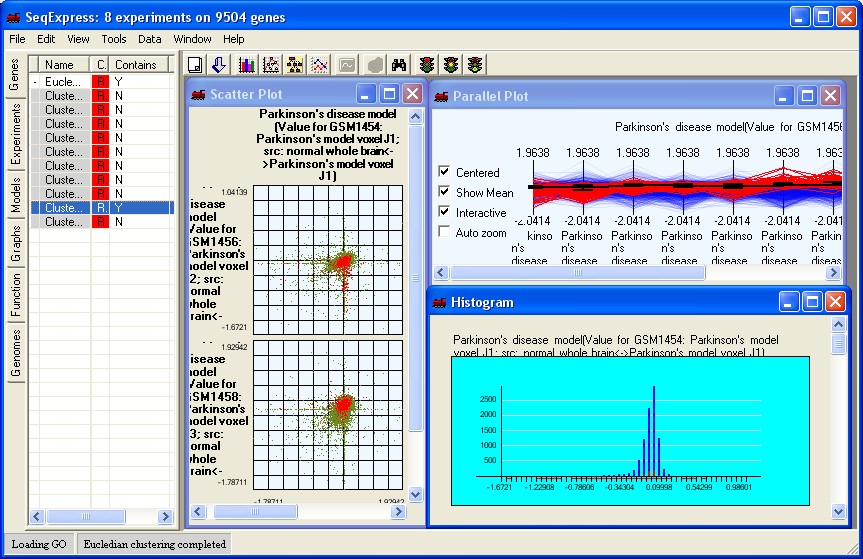Click the parallel line plot toolbar icon
The width and height of the screenshot is (863, 559).
pos(319,65)
